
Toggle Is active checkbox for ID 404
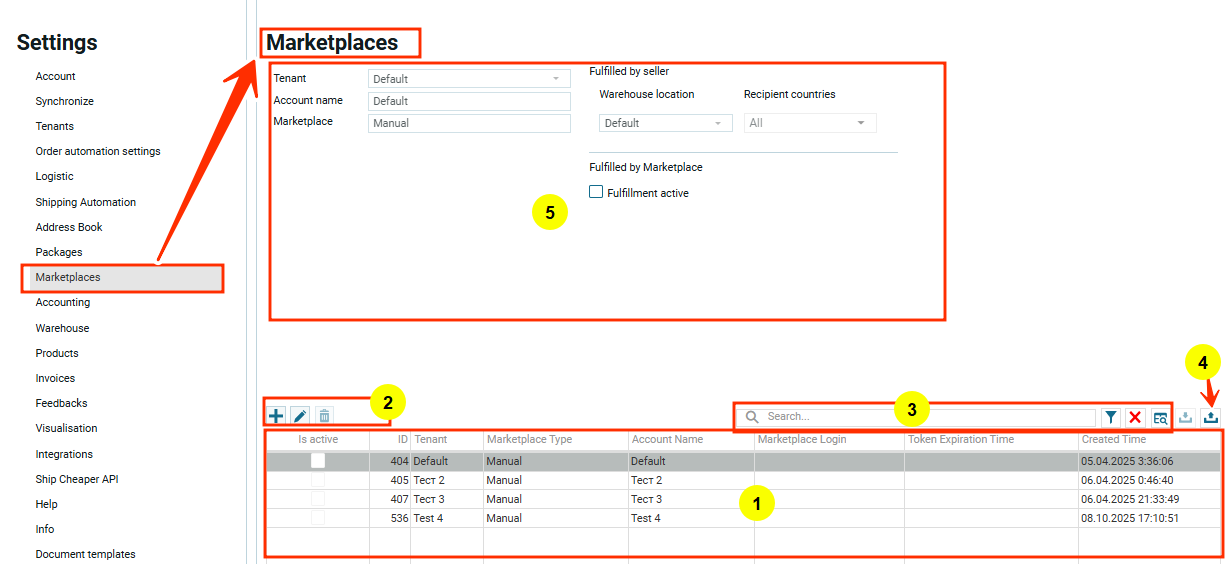click(318, 461)
